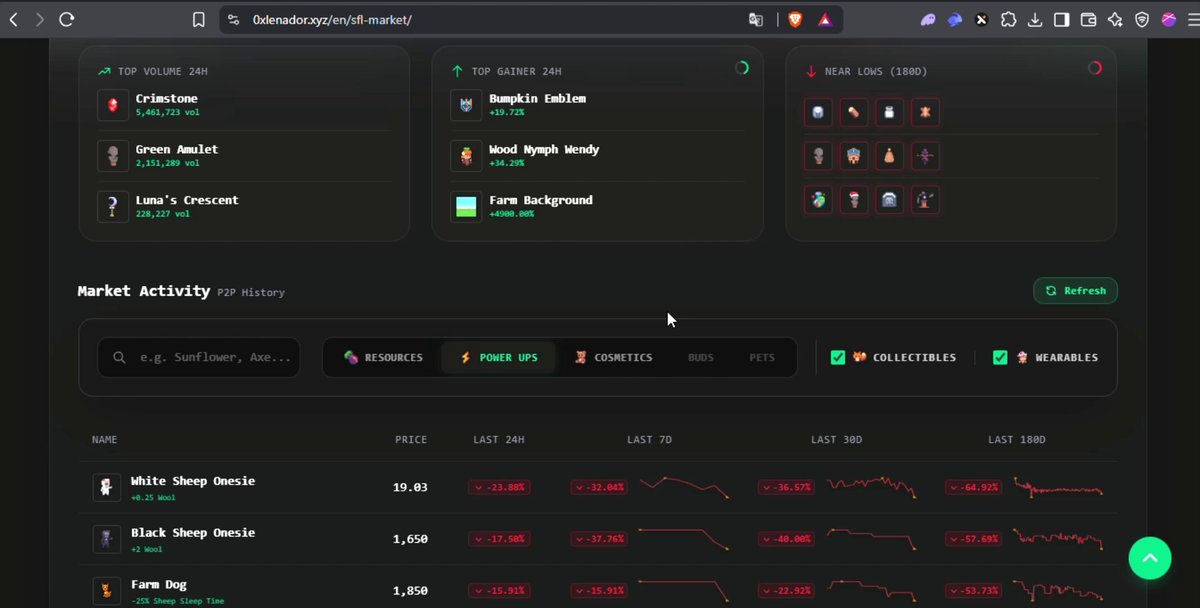Click the translate page icon

756,19
